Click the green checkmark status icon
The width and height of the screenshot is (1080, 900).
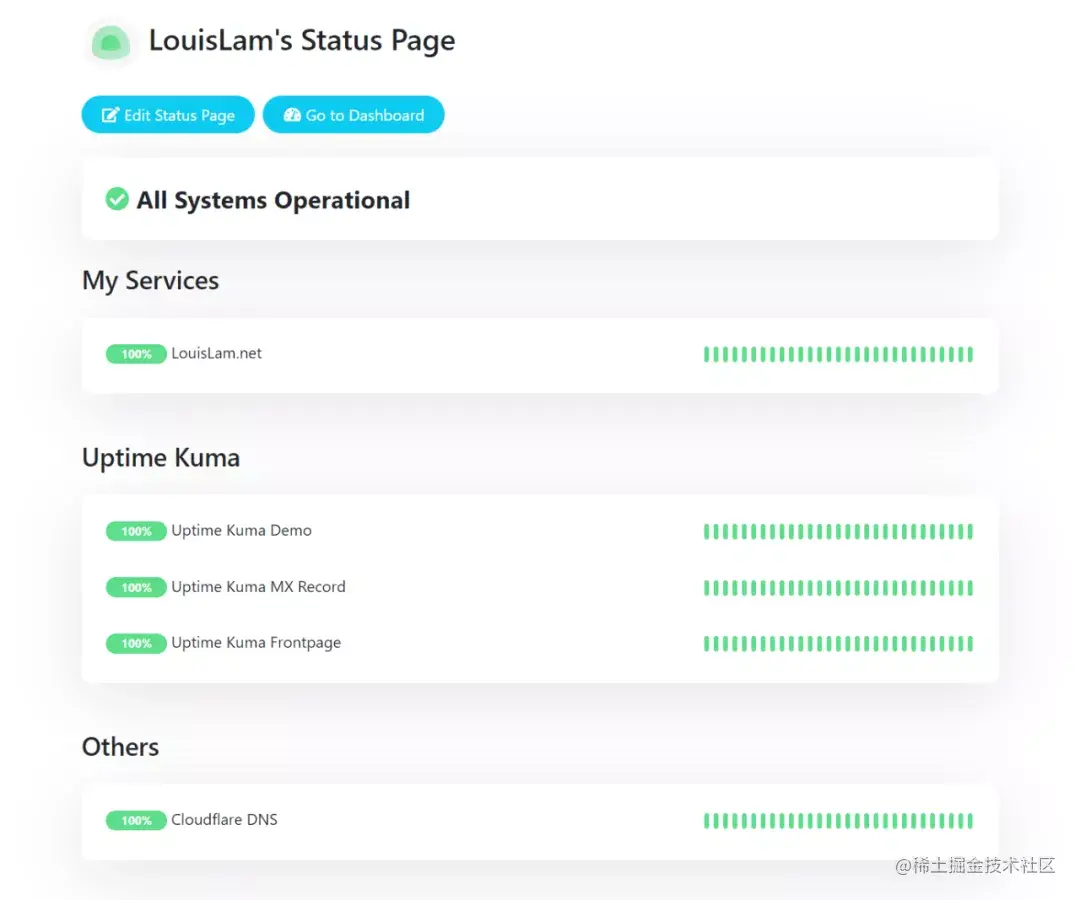pyautogui.click(x=117, y=199)
